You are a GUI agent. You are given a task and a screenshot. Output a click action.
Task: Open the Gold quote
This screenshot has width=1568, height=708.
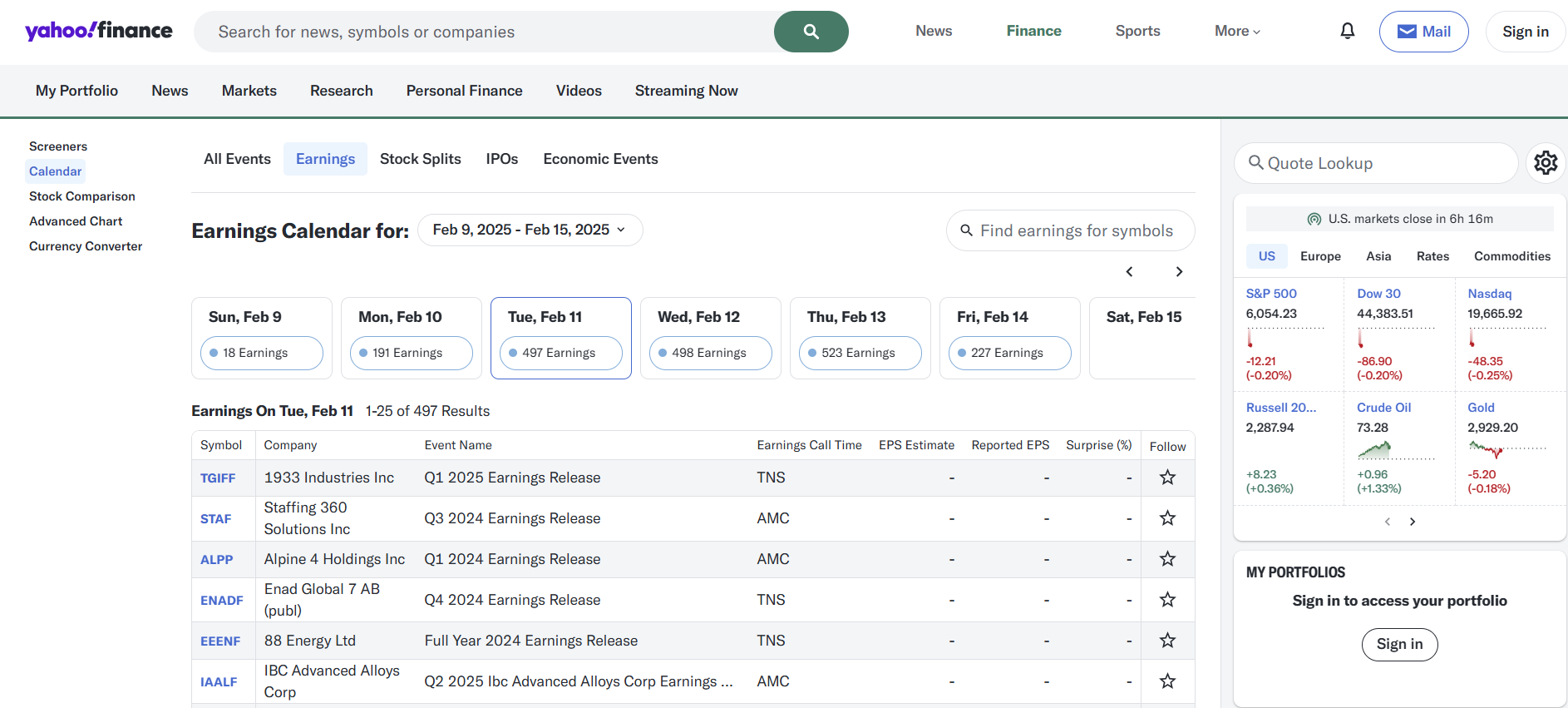(x=1481, y=408)
